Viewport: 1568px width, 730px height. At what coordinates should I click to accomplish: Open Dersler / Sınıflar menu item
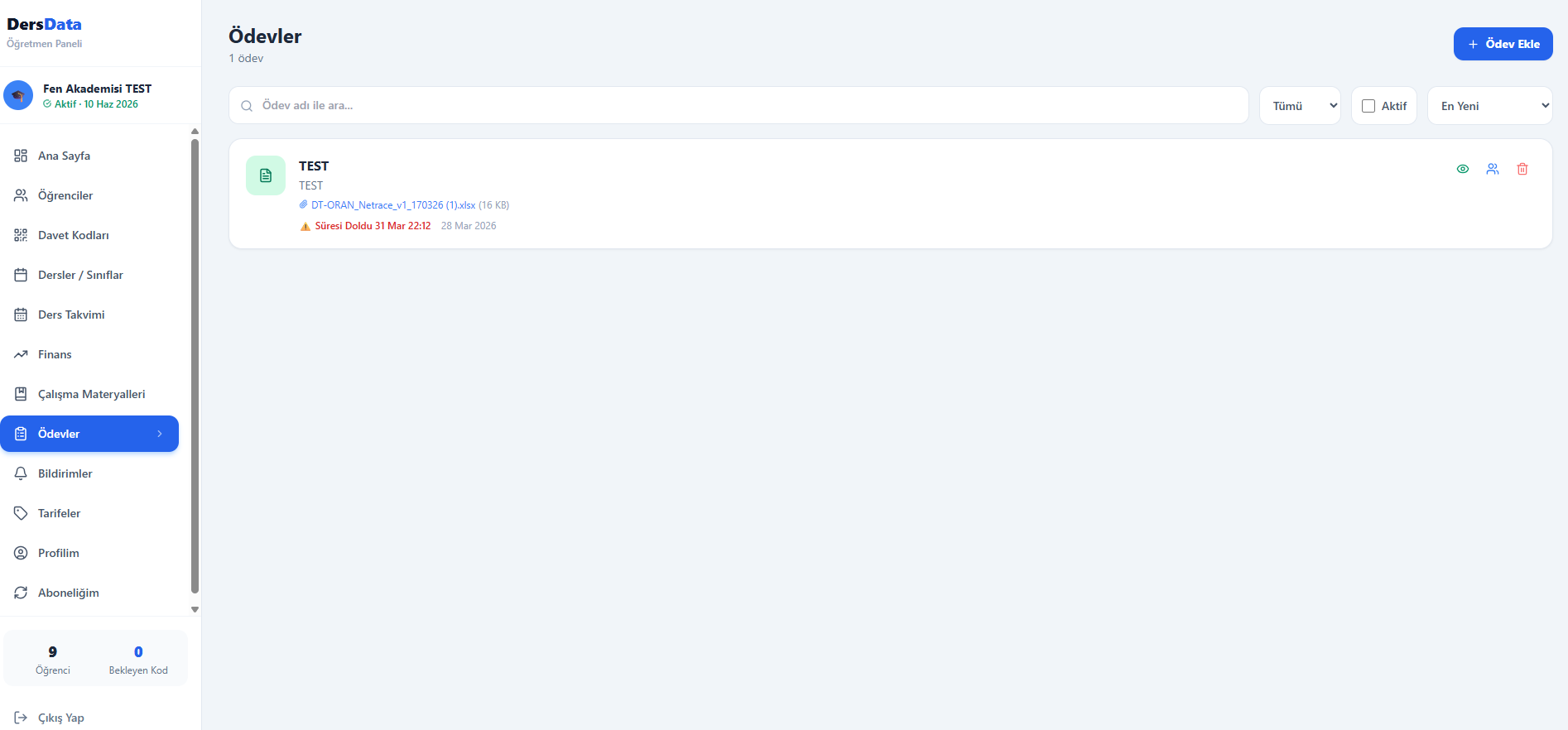click(x=80, y=275)
